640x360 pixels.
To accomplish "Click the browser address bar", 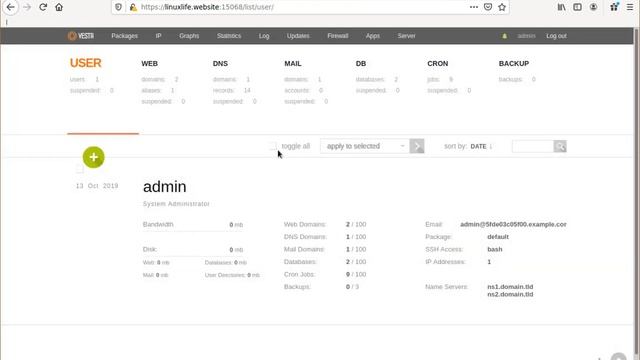I will 302,7.
